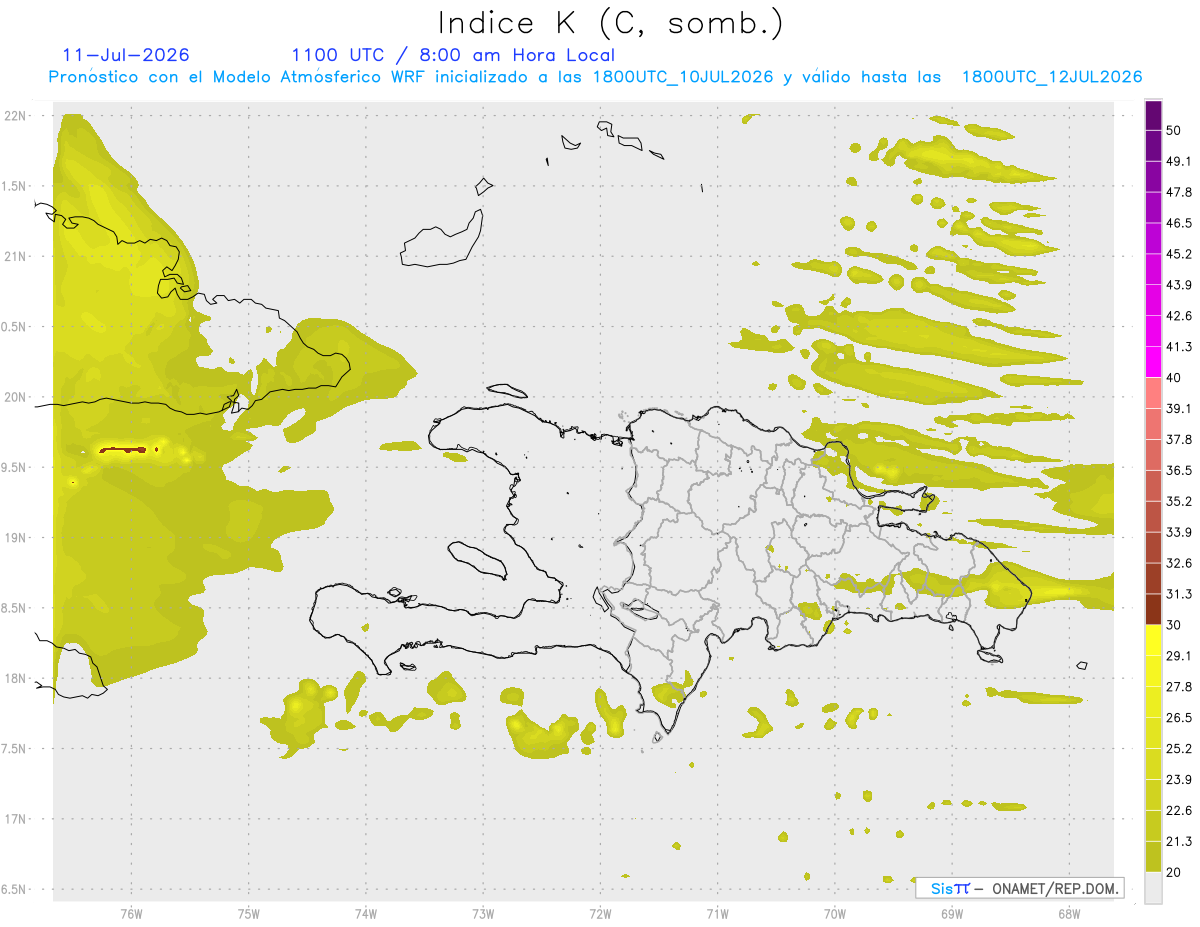The height and width of the screenshot is (927, 1200).
Task: Click the legend value 46.5
Action: click(1179, 223)
